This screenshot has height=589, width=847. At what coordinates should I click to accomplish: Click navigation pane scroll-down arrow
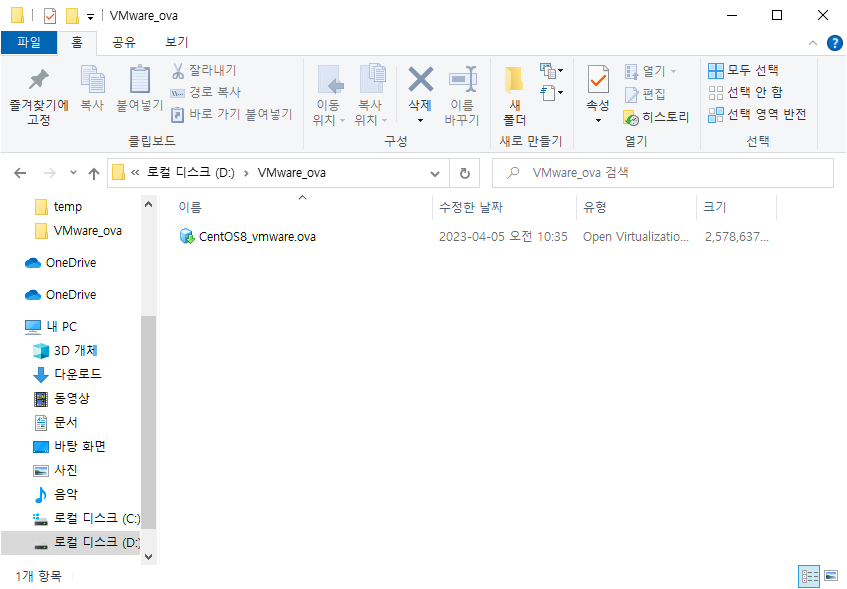pos(149,557)
